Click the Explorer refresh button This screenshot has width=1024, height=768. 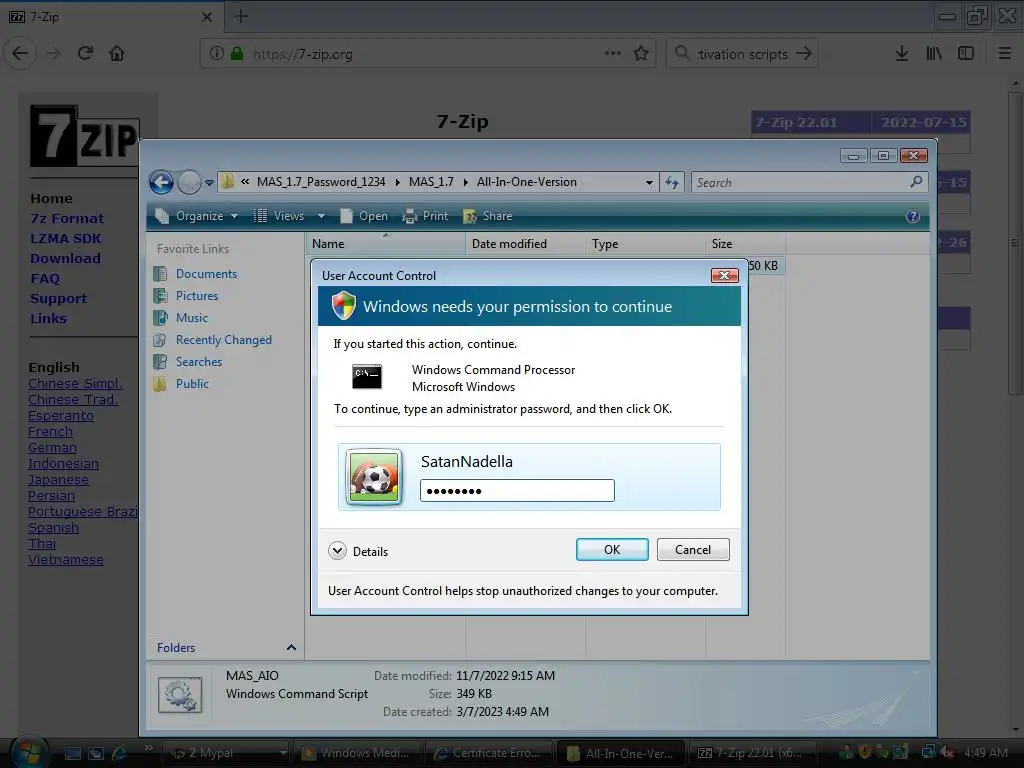point(672,183)
